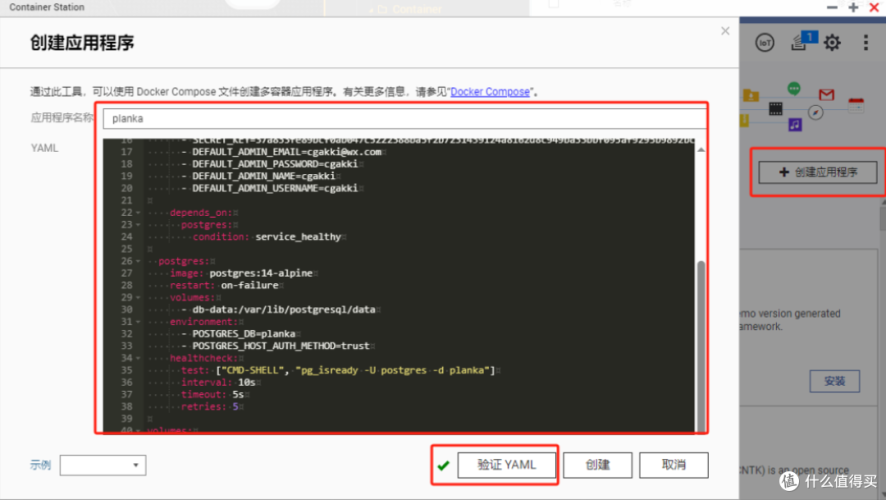The image size is (886, 500).
Task: Click the DEFAULT_ADMIN_NAME=cgakki line
Action: [x=263, y=176]
